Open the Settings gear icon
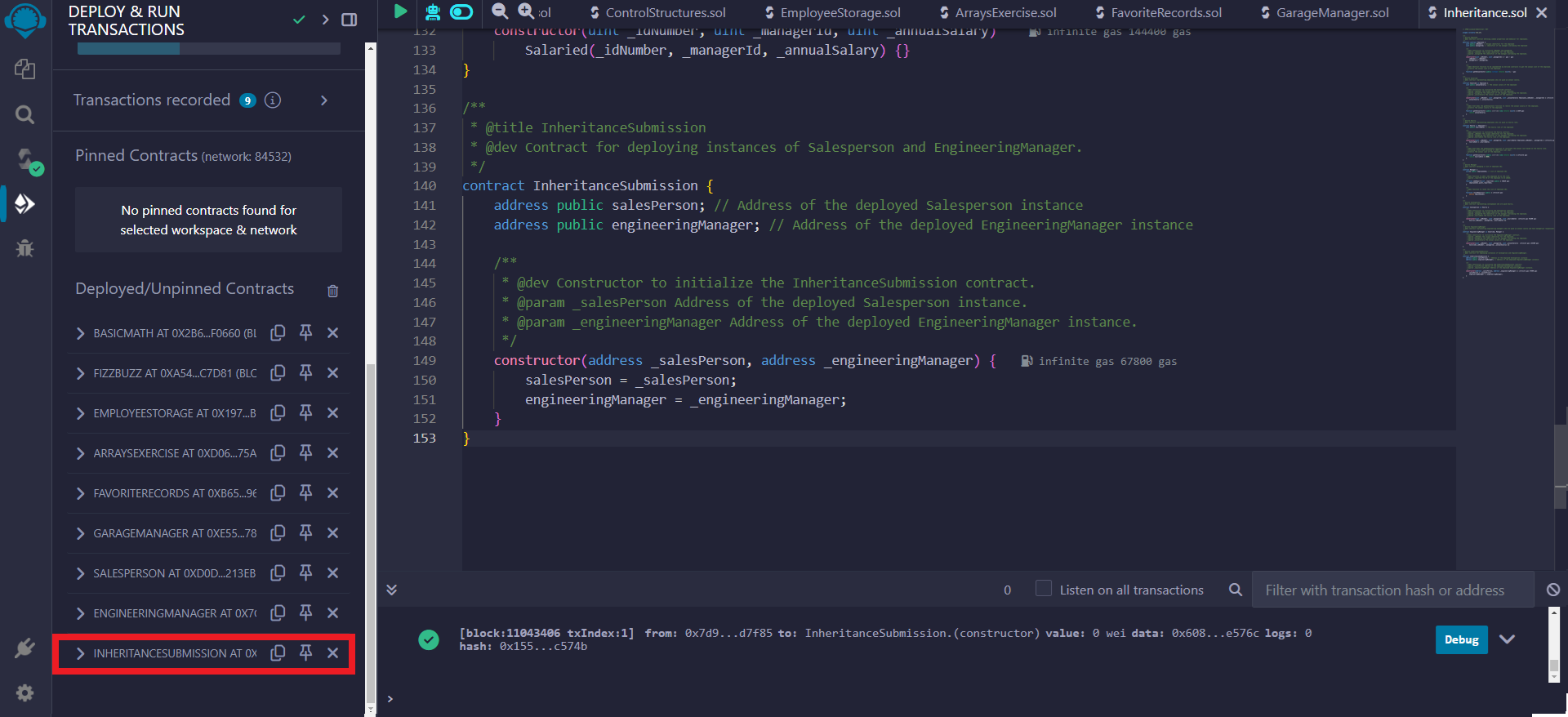 click(24, 693)
